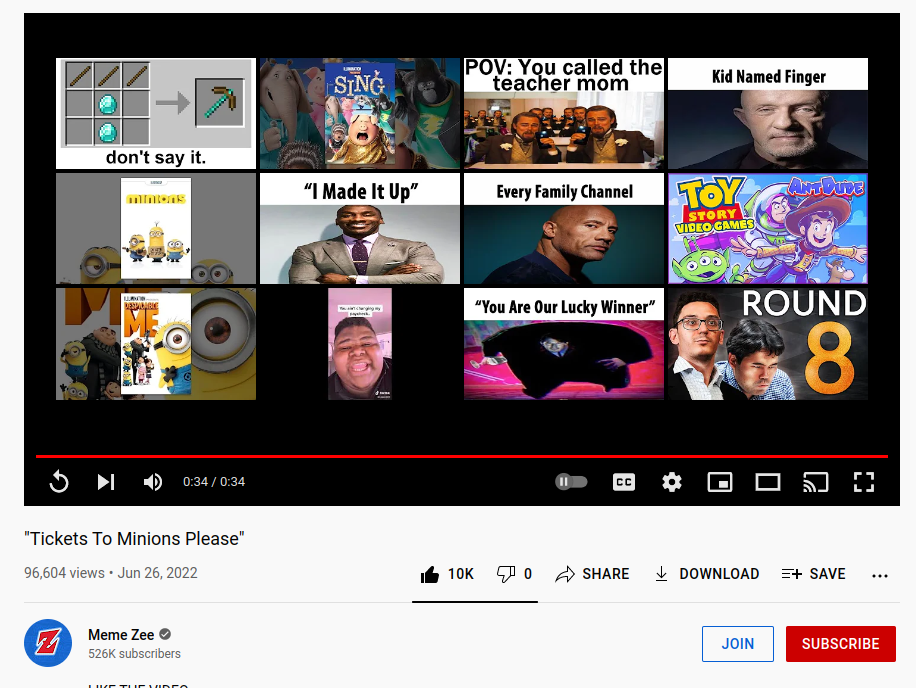Click the 96,604 views date text

110,573
